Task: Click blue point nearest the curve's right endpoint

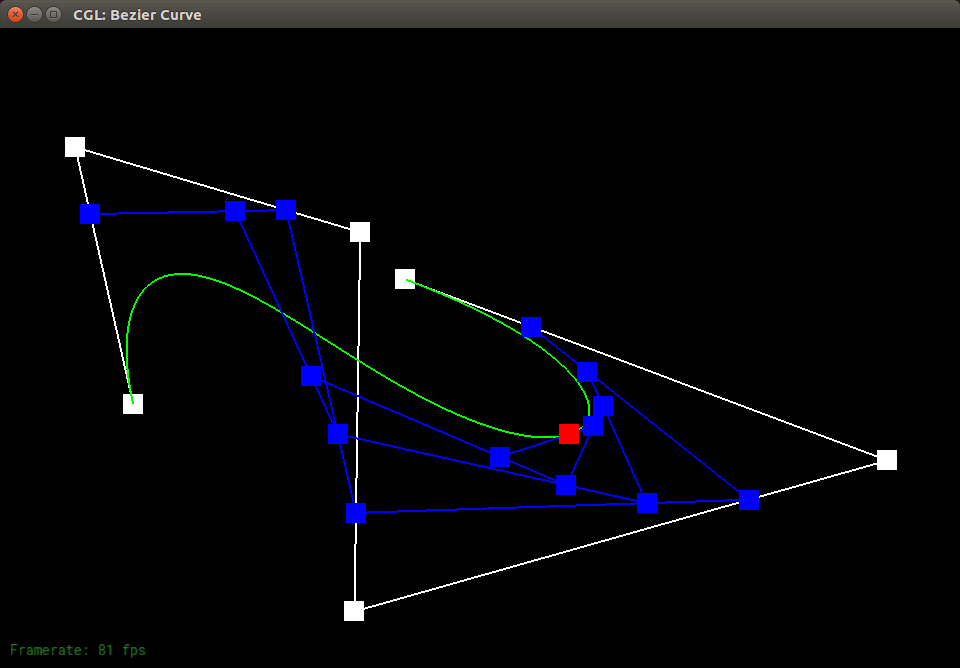Action: pos(532,327)
